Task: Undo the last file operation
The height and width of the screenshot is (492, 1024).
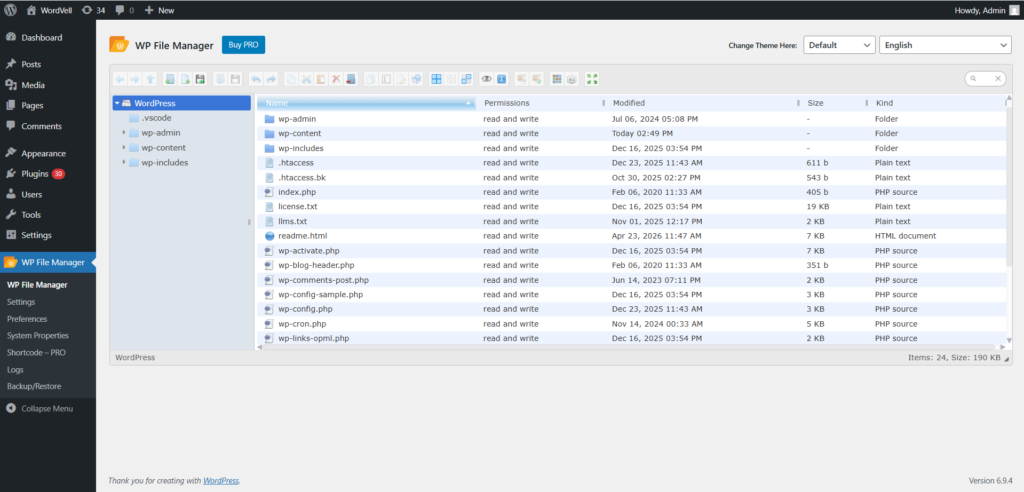Action: [x=255, y=79]
